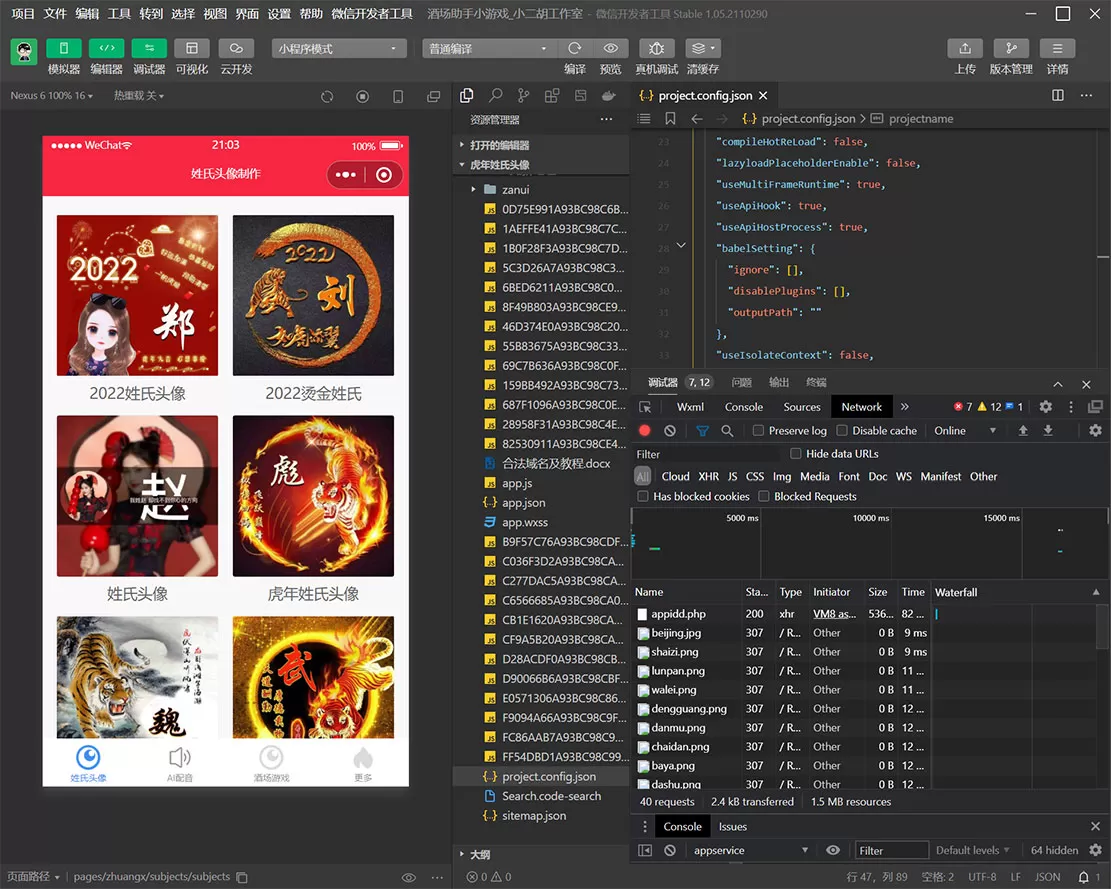Screen dimensions: 1111x889
Task: Open the 工具 menu in the menu bar
Action: tap(119, 14)
